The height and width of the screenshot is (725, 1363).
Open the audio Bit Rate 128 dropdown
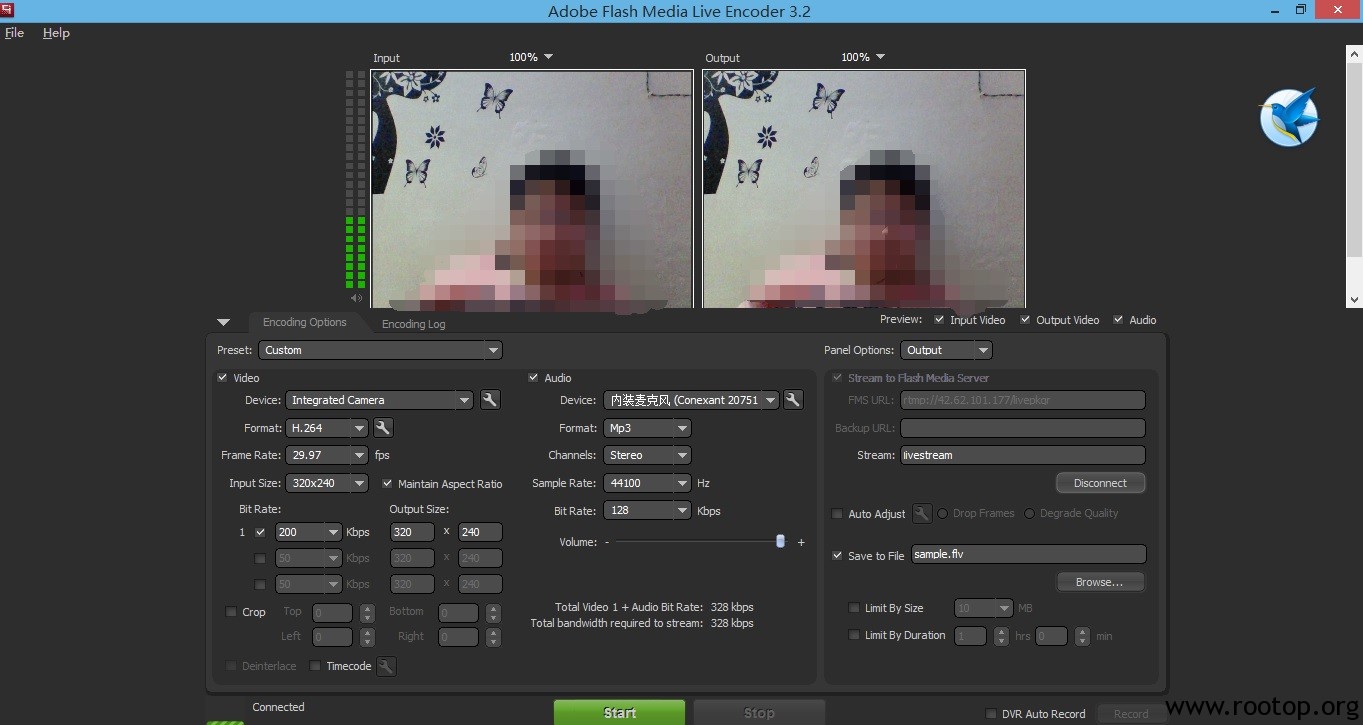(x=647, y=510)
